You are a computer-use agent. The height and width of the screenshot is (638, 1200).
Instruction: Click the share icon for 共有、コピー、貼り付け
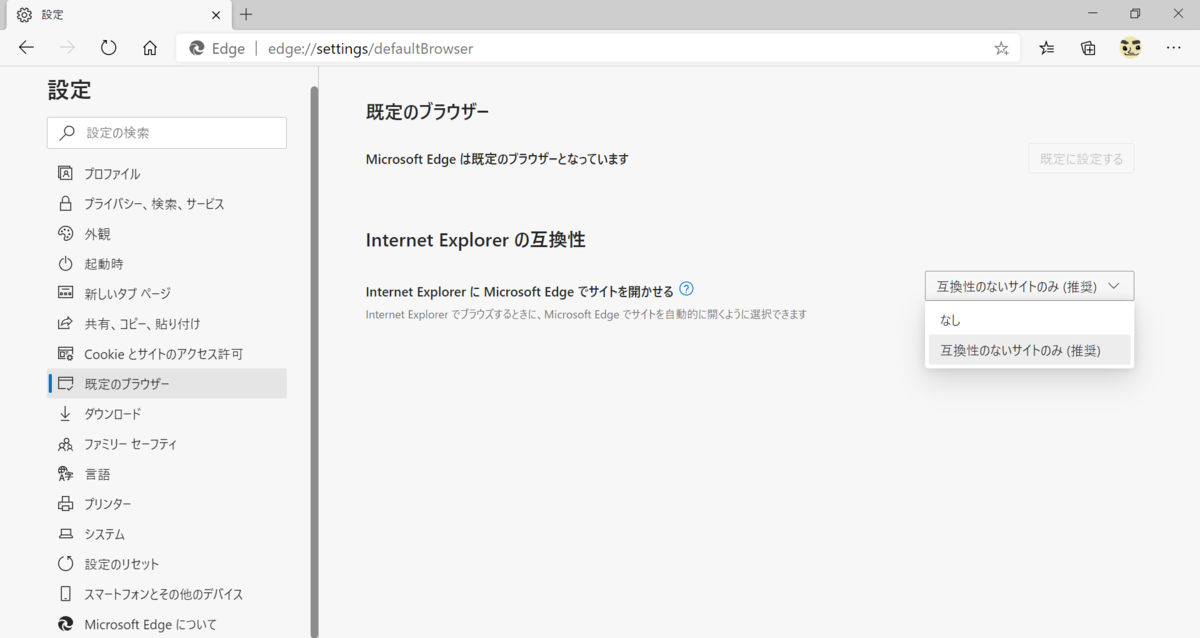[66, 323]
